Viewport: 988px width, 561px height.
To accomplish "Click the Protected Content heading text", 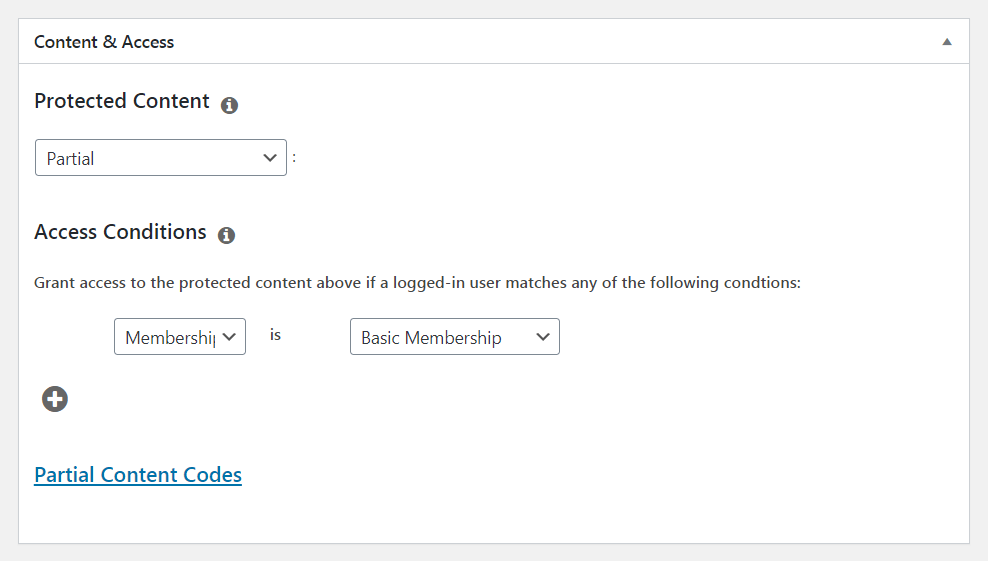I will coord(122,101).
